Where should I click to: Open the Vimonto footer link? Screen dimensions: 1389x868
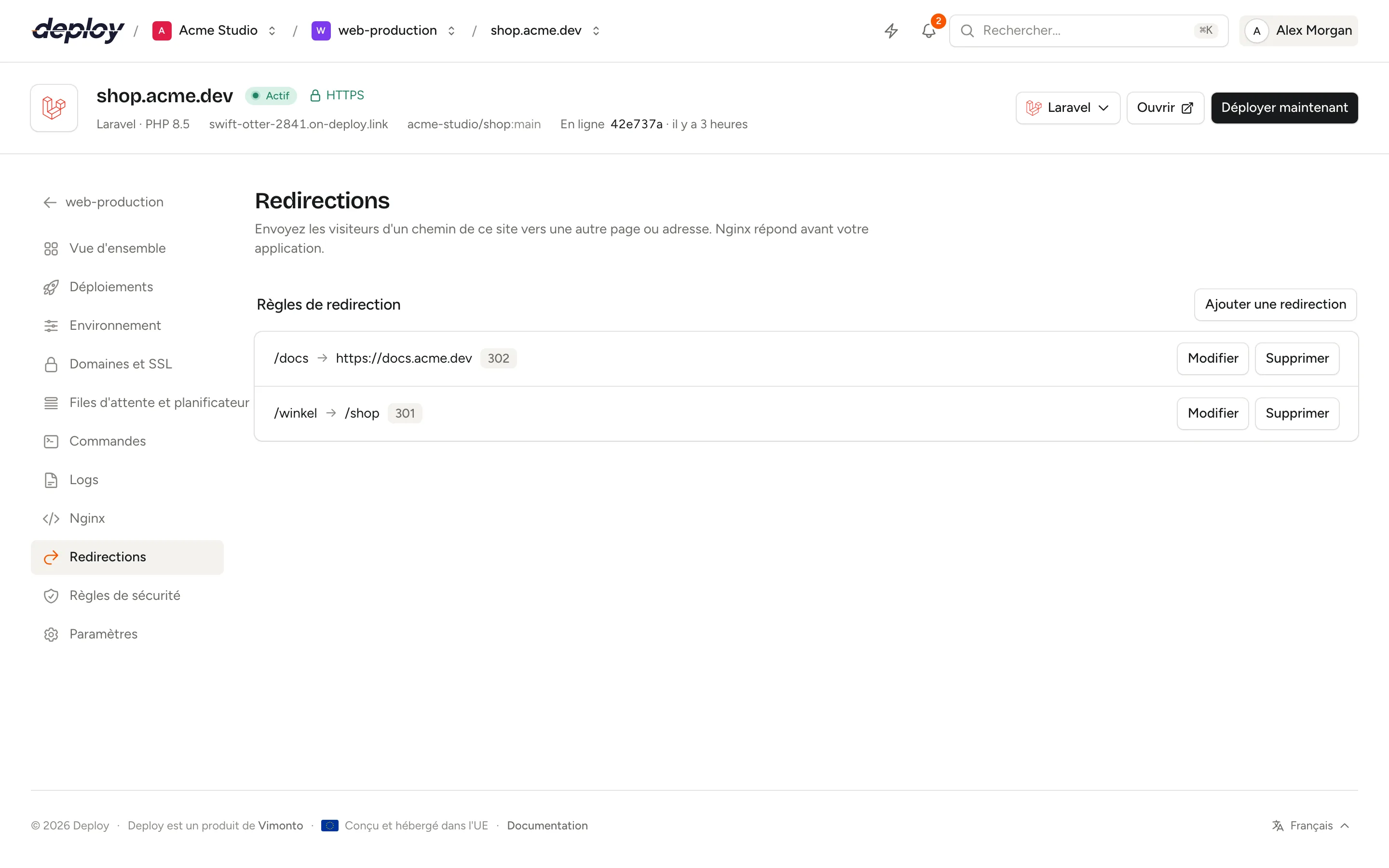point(281,826)
